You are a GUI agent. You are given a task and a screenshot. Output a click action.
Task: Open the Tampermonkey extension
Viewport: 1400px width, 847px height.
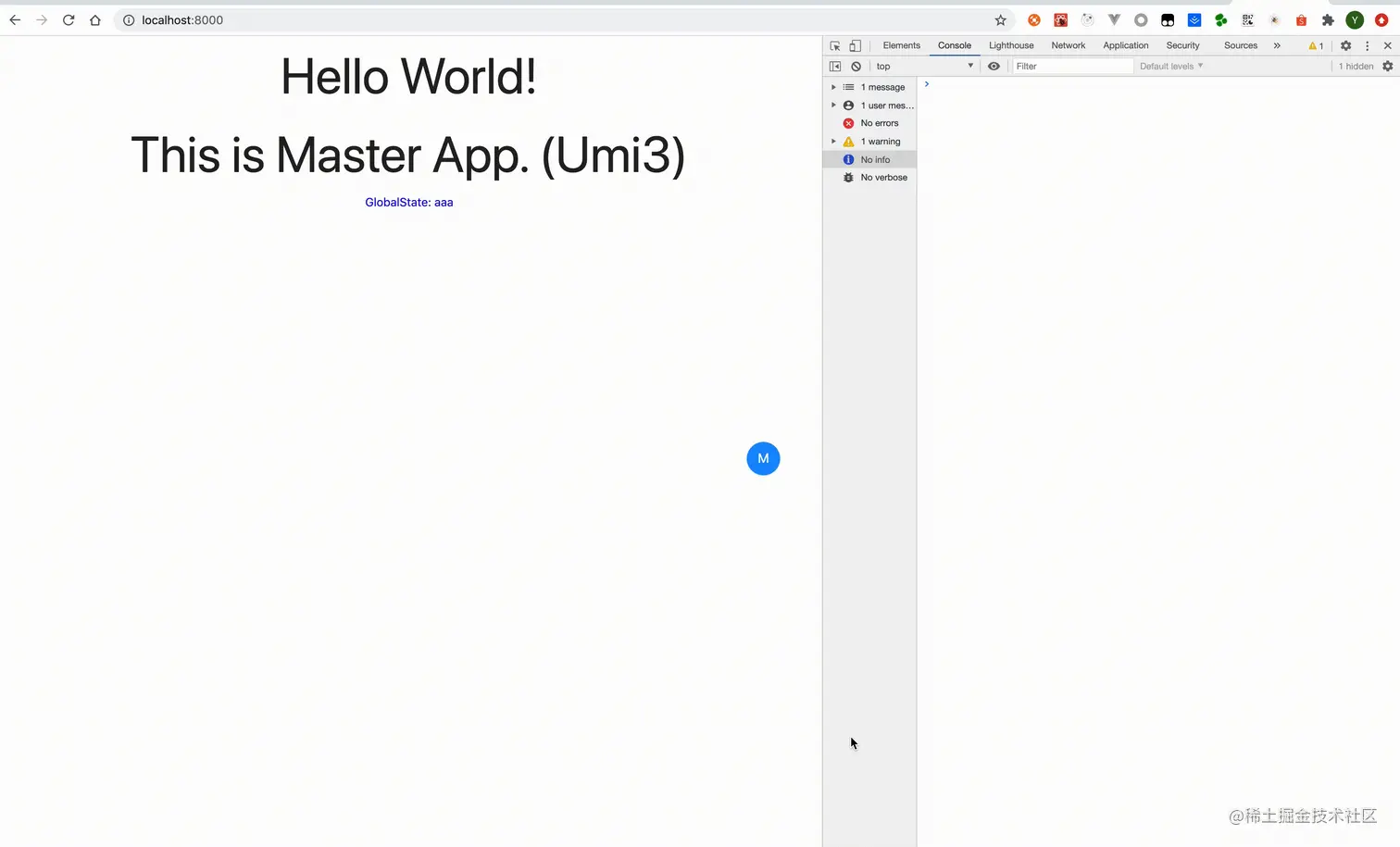[x=1168, y=20]
